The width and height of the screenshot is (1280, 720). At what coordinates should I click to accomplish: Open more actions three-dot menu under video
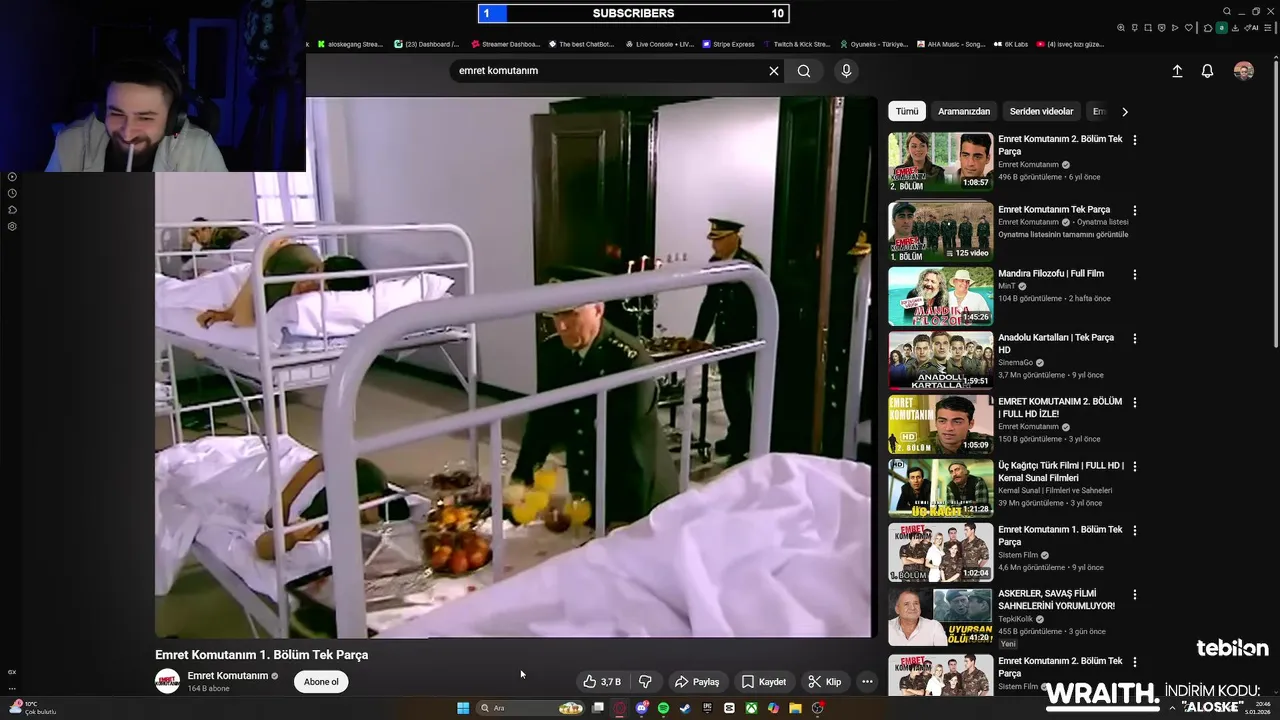867,682
